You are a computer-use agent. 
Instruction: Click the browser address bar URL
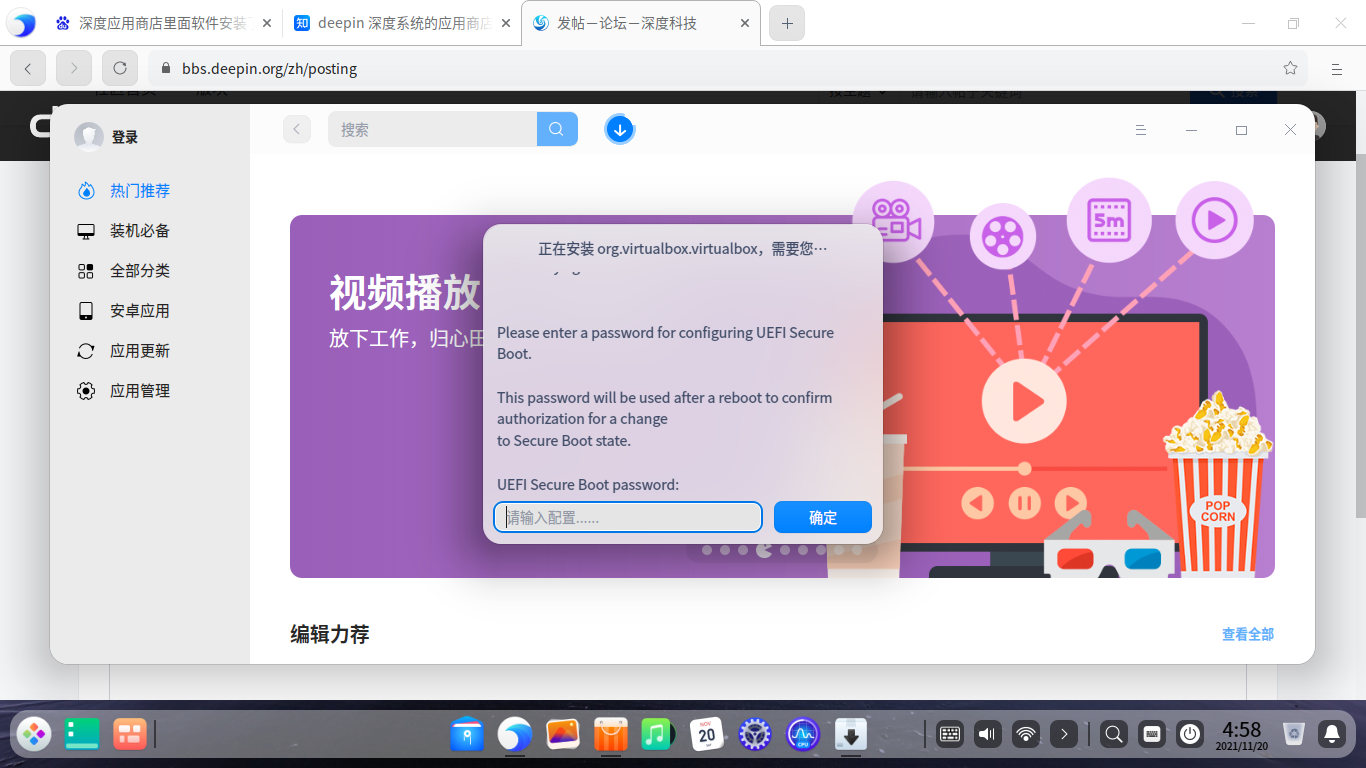tap(269, 69)
